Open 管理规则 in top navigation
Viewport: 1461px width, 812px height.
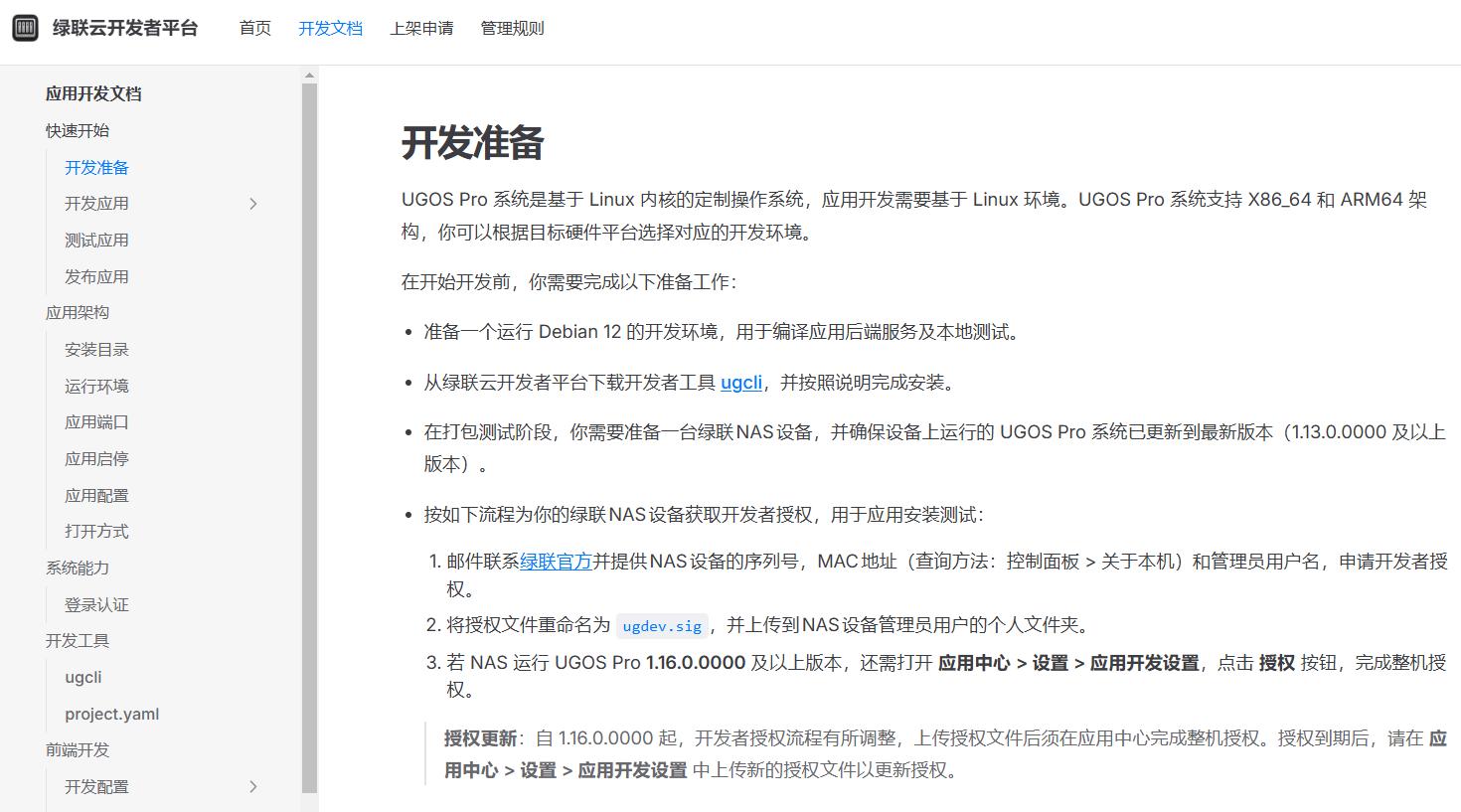tap(513, 28)
